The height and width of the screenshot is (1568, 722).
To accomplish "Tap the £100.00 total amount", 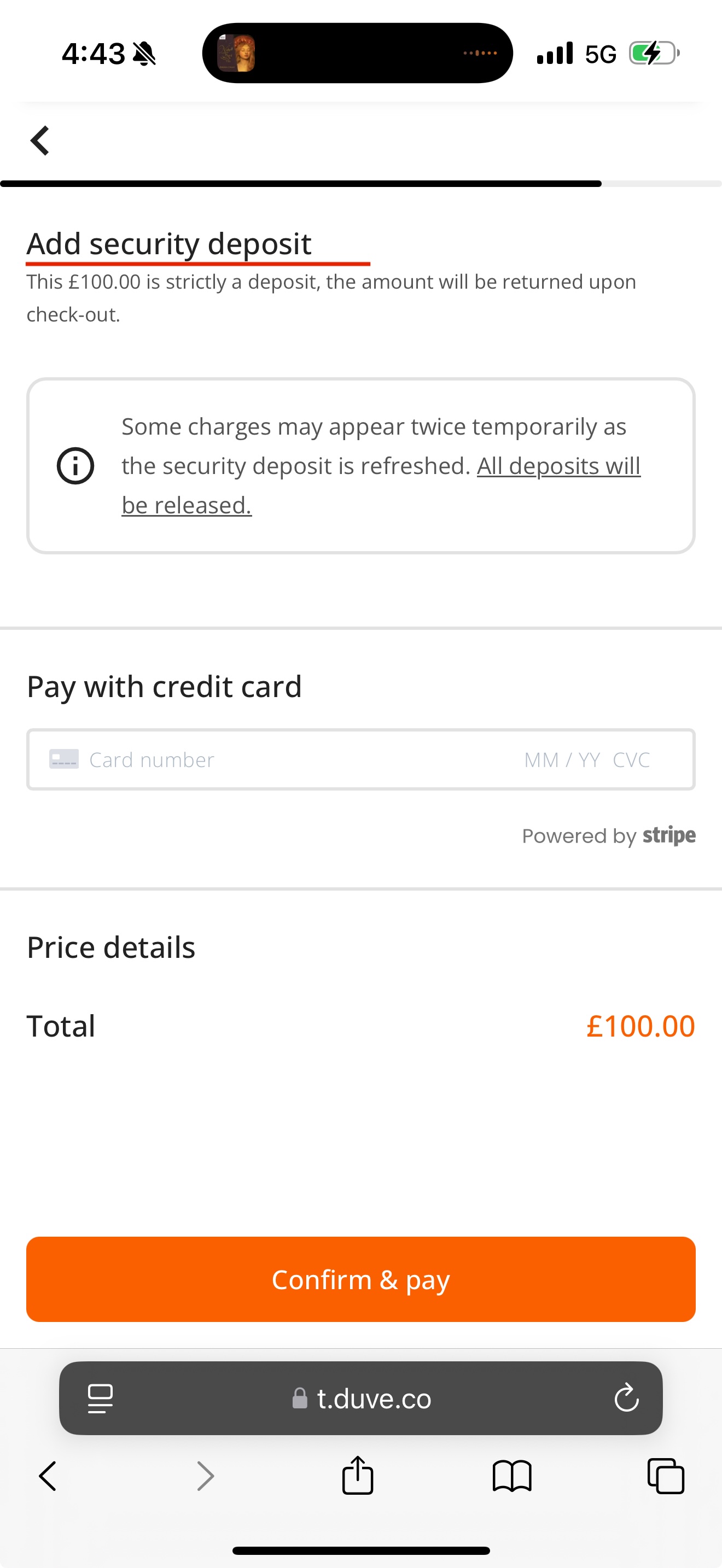I will [x=641, y=1026].
